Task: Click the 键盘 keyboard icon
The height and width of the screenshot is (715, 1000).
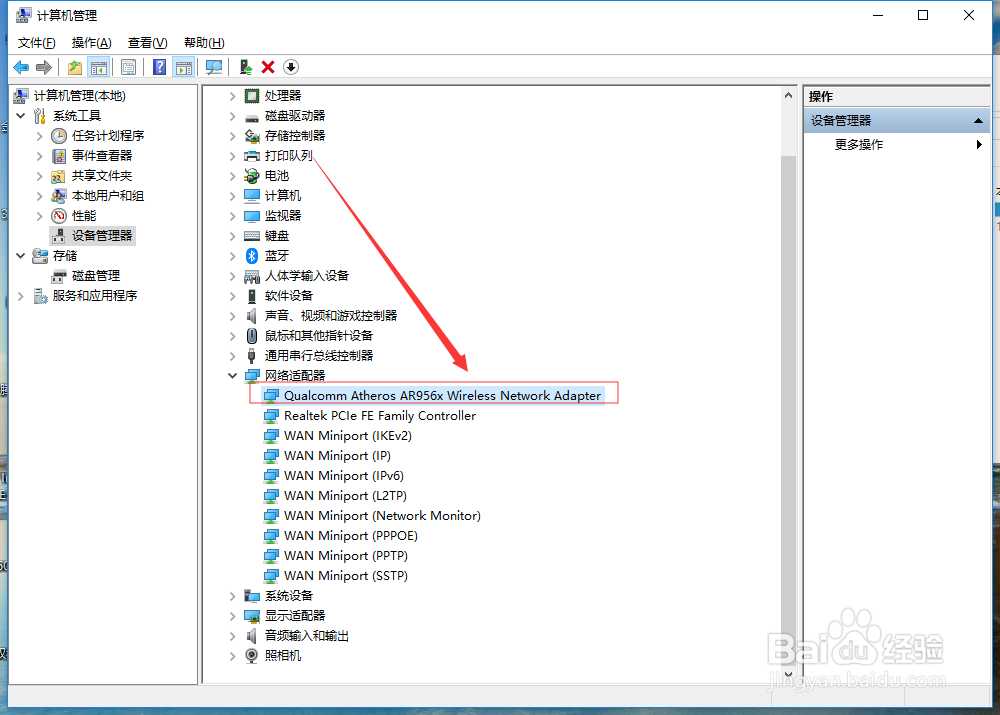Action: click(252, 236)
